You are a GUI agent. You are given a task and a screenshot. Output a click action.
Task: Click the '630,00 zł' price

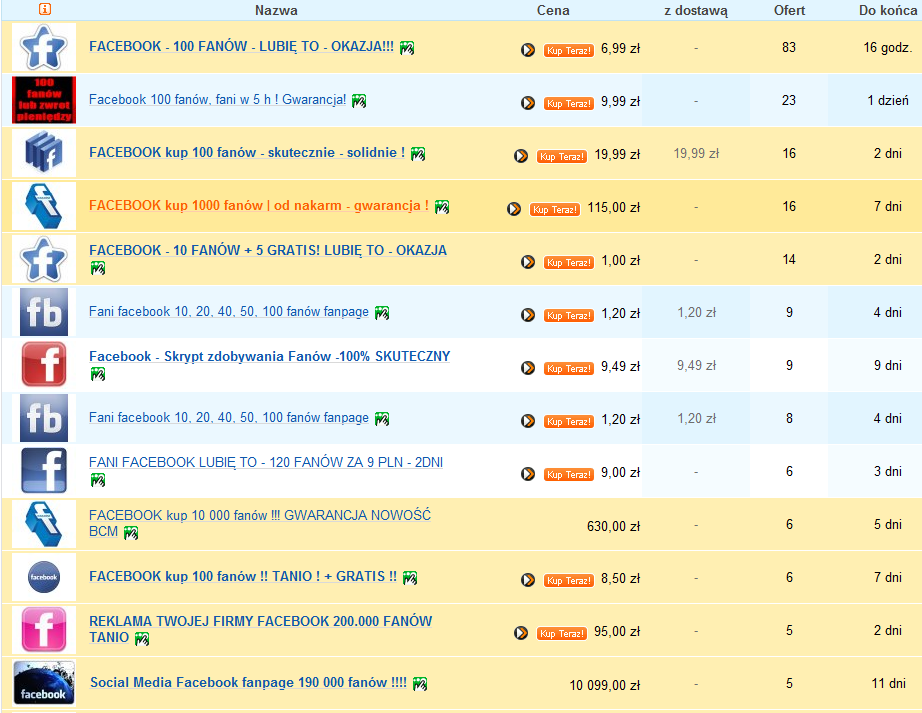point(613,526)
